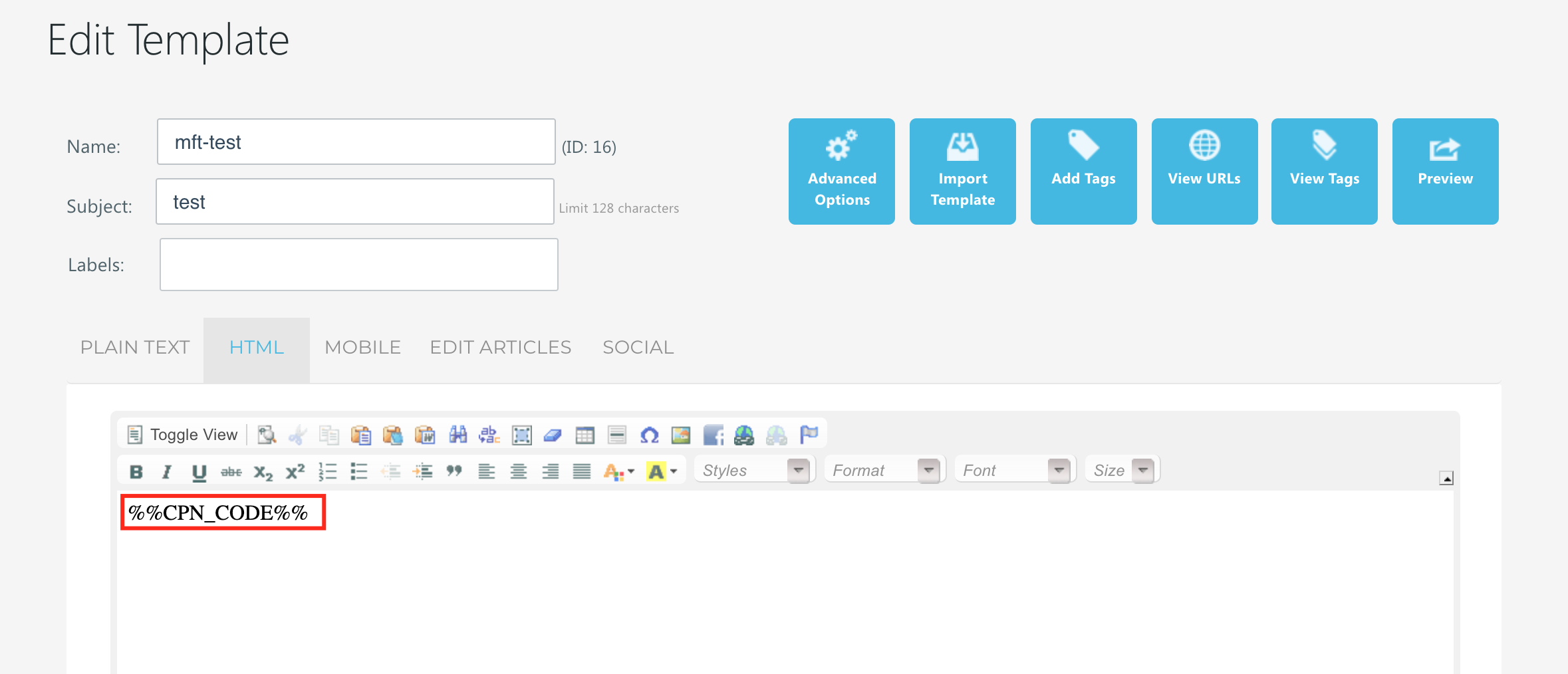Insert special character omega icon
1568x674 pixels.
click(x=649, y=435)
